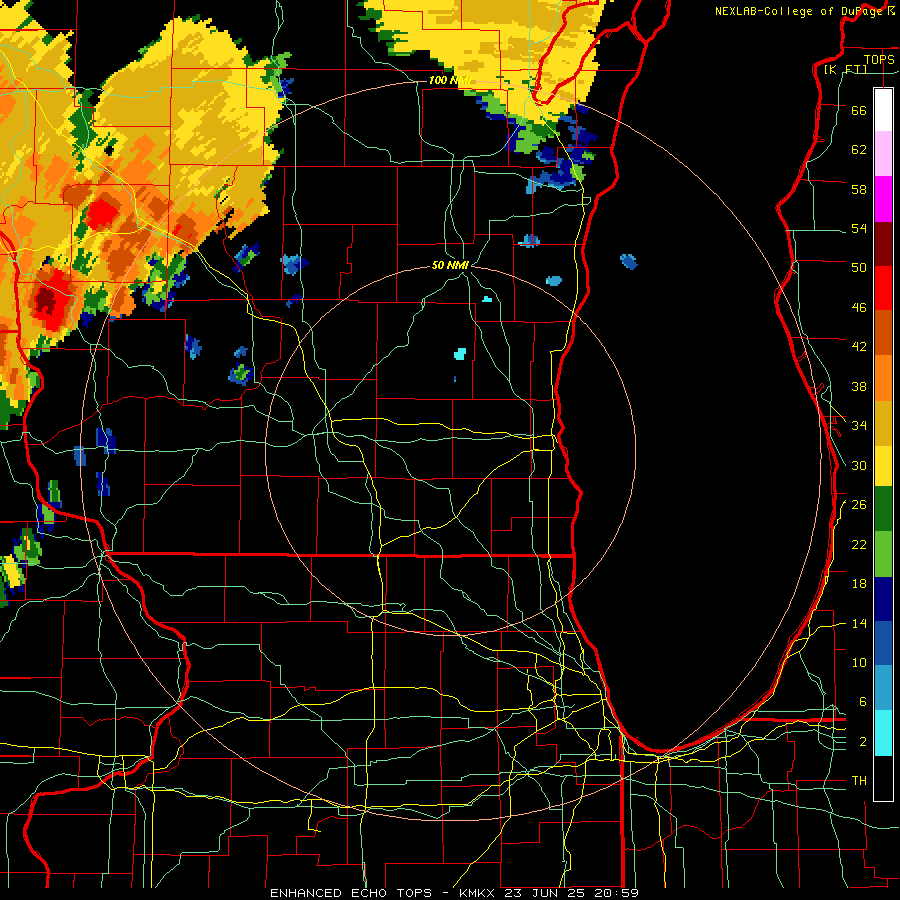Select the navy blue legend swatch
Viewport: 900px width, 900px height.
[883, 599]
